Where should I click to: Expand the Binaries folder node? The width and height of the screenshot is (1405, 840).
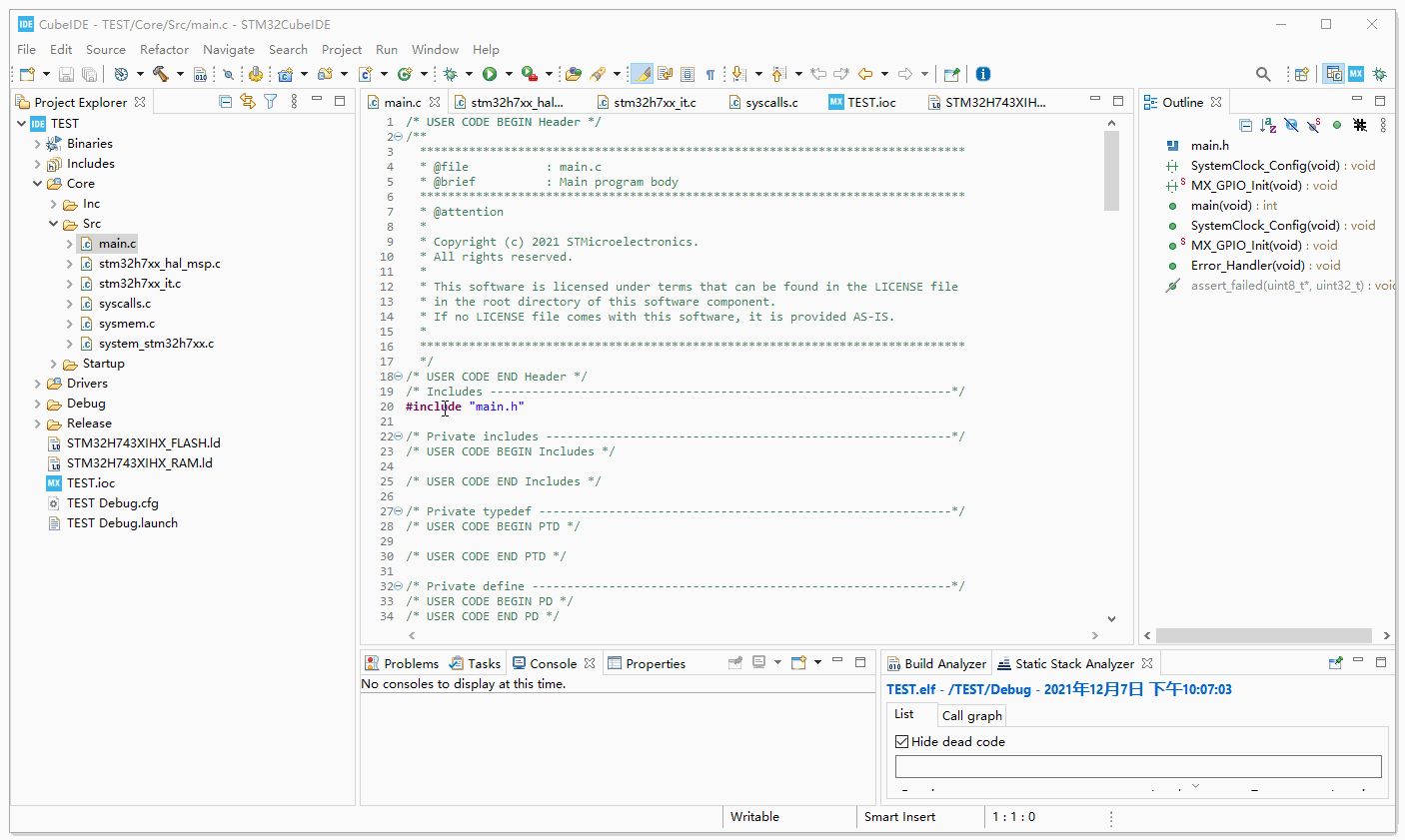pos(38,144)
